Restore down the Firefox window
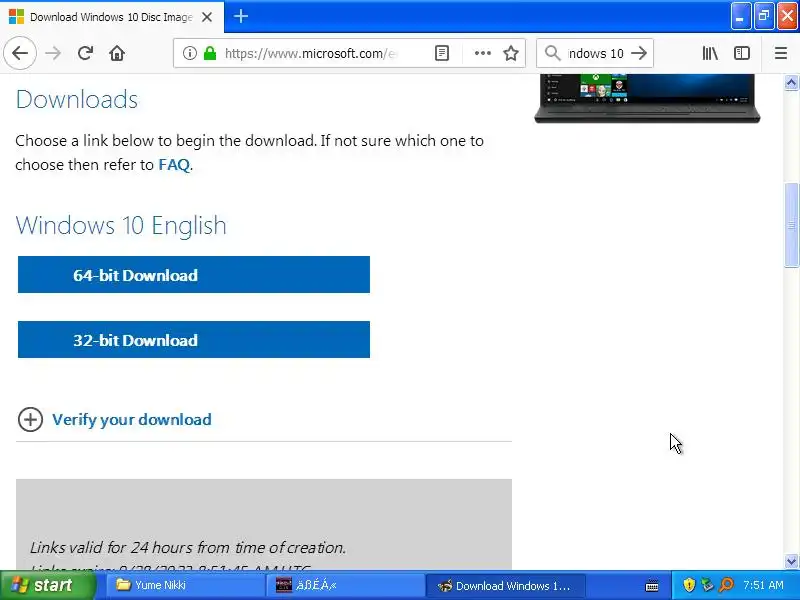The width and height of the screenshot is (800, 600). (x=764, y=16)
